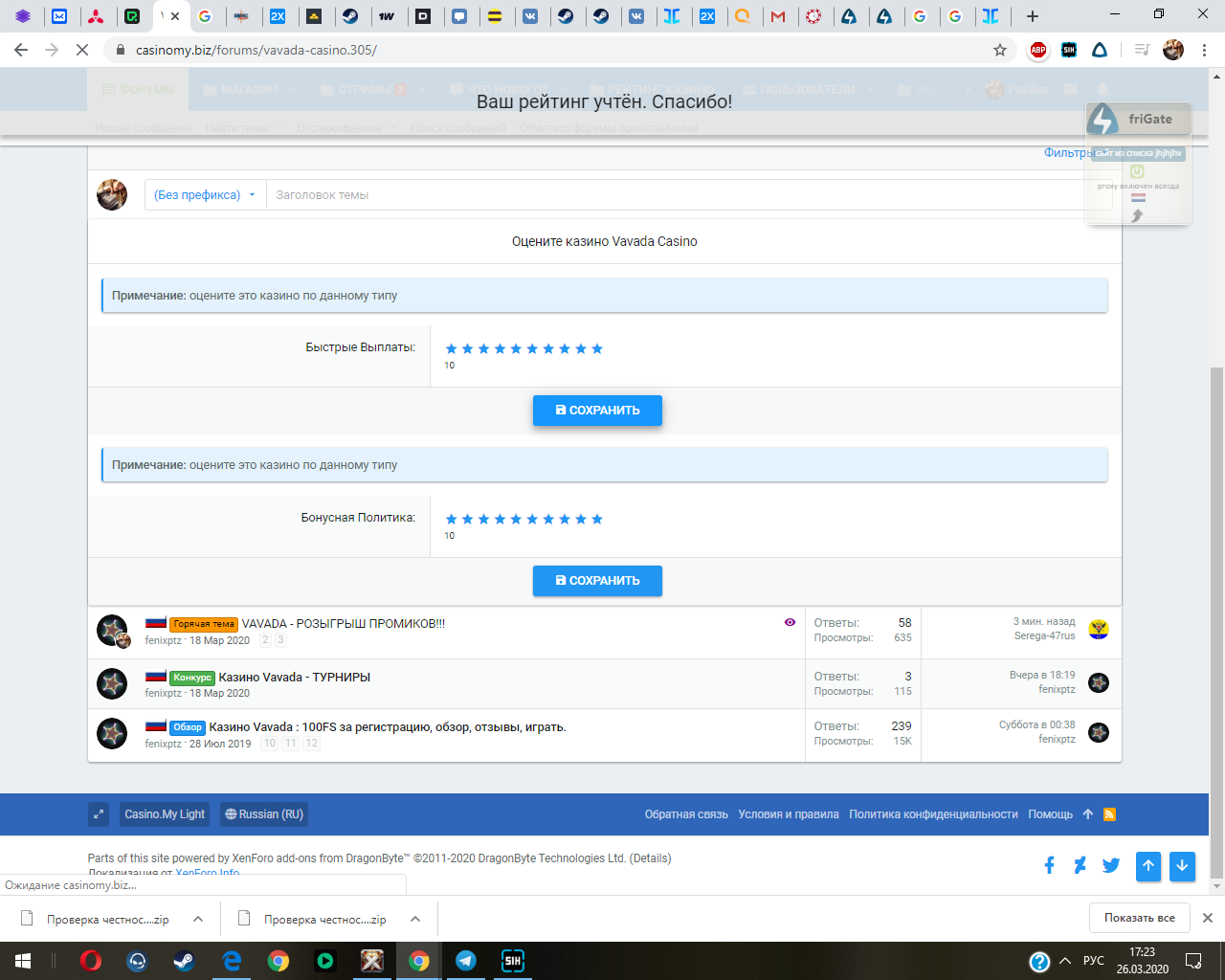The image size is (1225, 980).
Task: Select first star for Быстрые Выплаты rating
Action: click(452, 348)
